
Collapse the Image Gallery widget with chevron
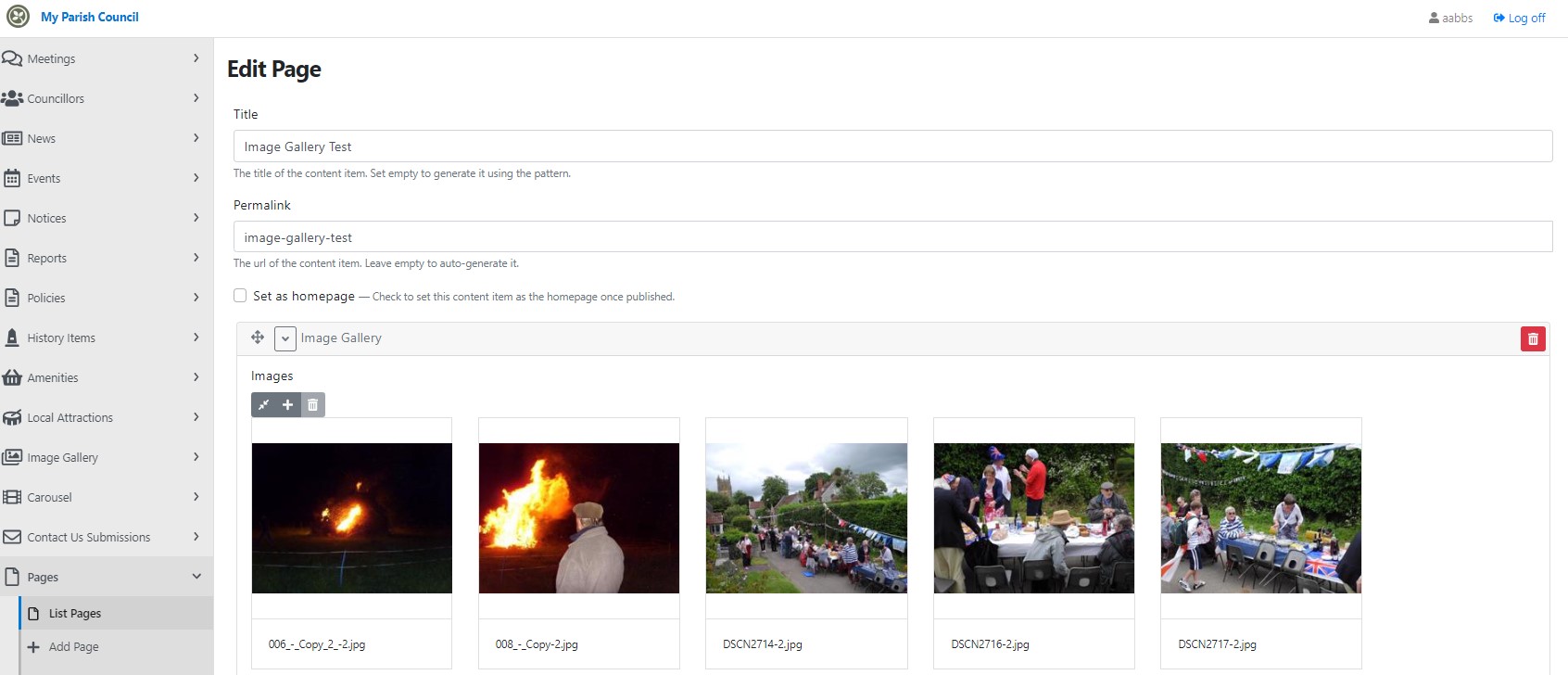(285, 338)
